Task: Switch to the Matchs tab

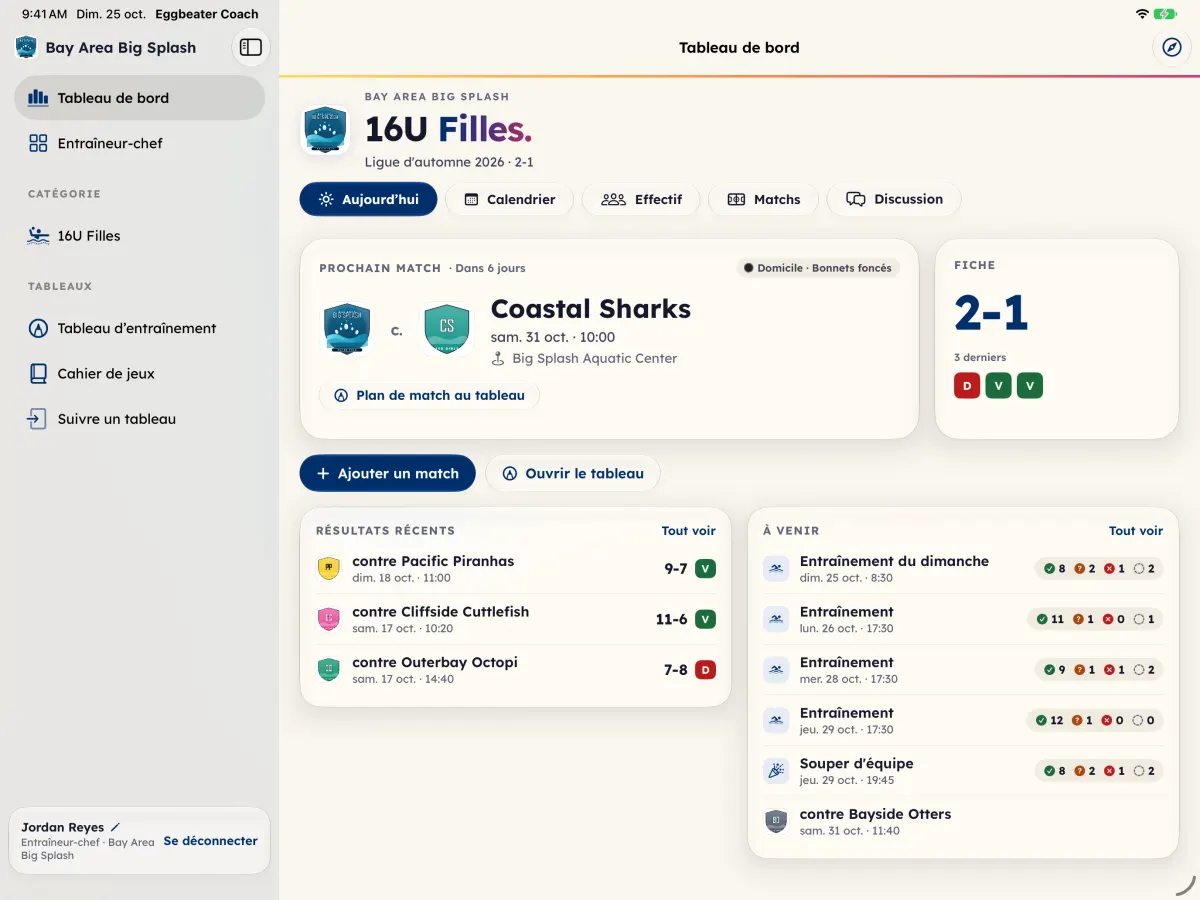Action: pos(763,199)
